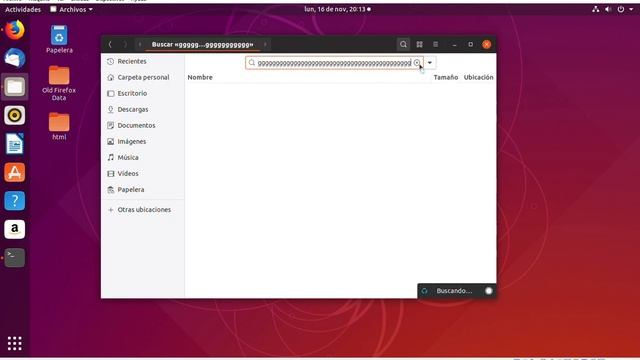Sort by Nombre column
This screenshot has height=360, width=640.
click(x=200, y=77)
